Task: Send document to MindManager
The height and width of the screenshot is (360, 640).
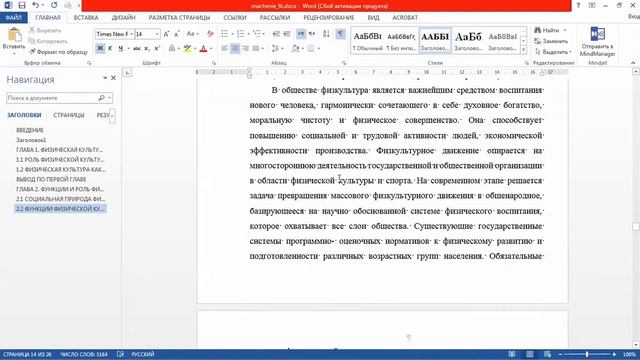Action: pos(598,42)
